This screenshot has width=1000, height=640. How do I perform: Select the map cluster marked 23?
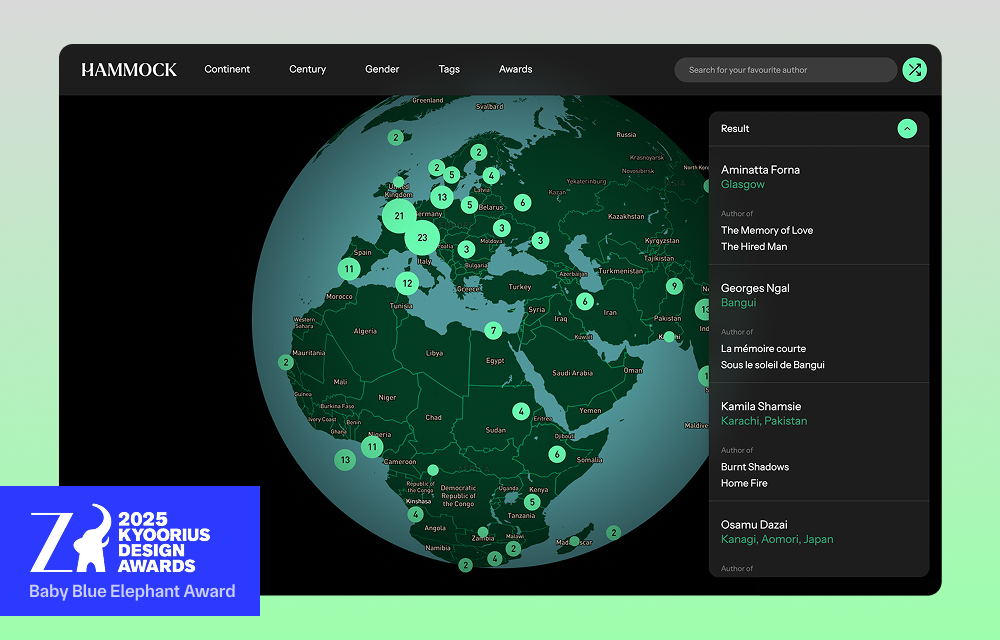(422, 238)
